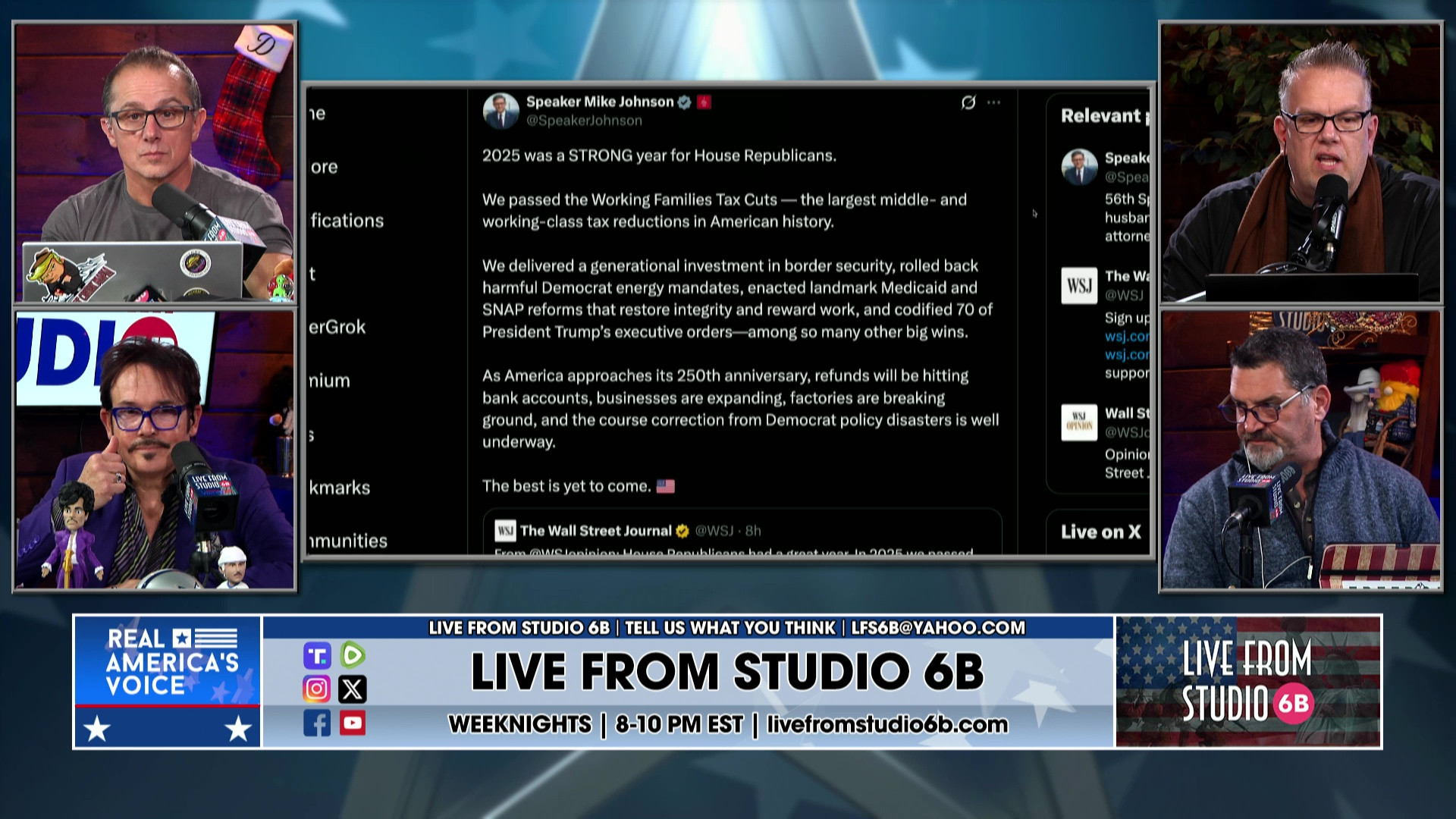This screenshot has width=1456, height=819.
Task: Click the WSJ logo in Relevant people
Action: tap(1079, 286)
